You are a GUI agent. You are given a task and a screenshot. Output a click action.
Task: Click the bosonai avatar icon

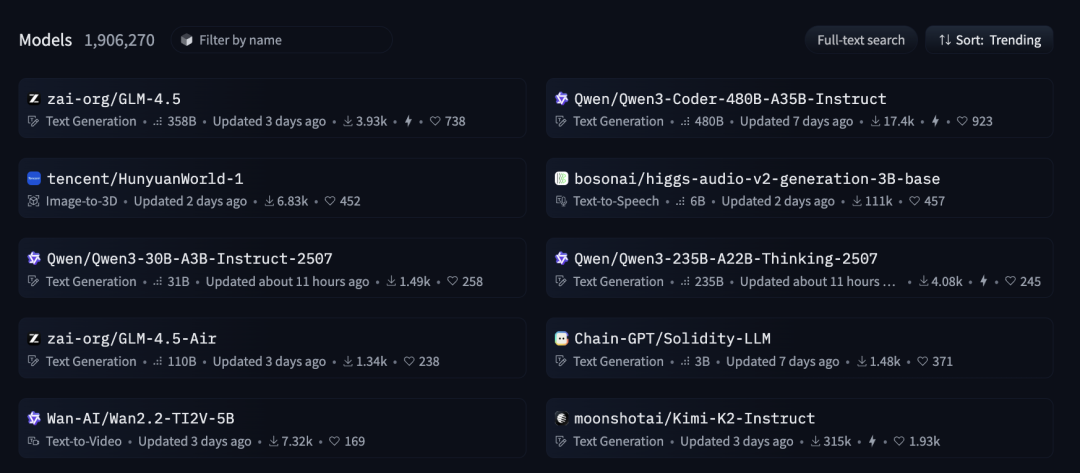[x=561, y=179]
